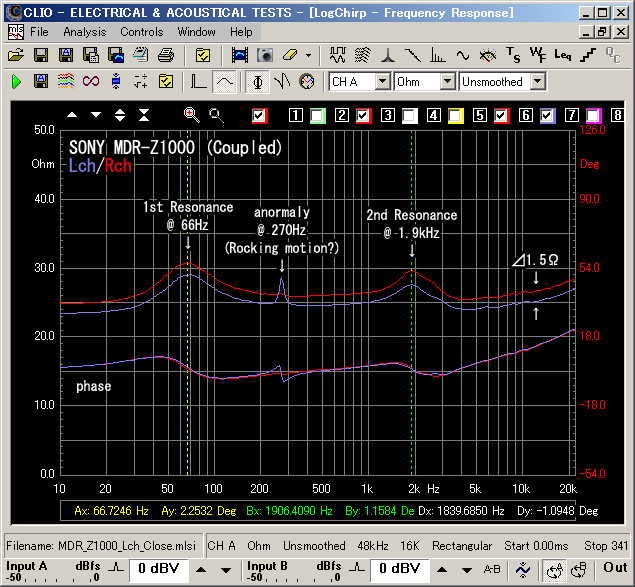Viewport: 635px width, 587px height.
Task: Increase Input B gain with up arrow
Action: tap(442, 570)
